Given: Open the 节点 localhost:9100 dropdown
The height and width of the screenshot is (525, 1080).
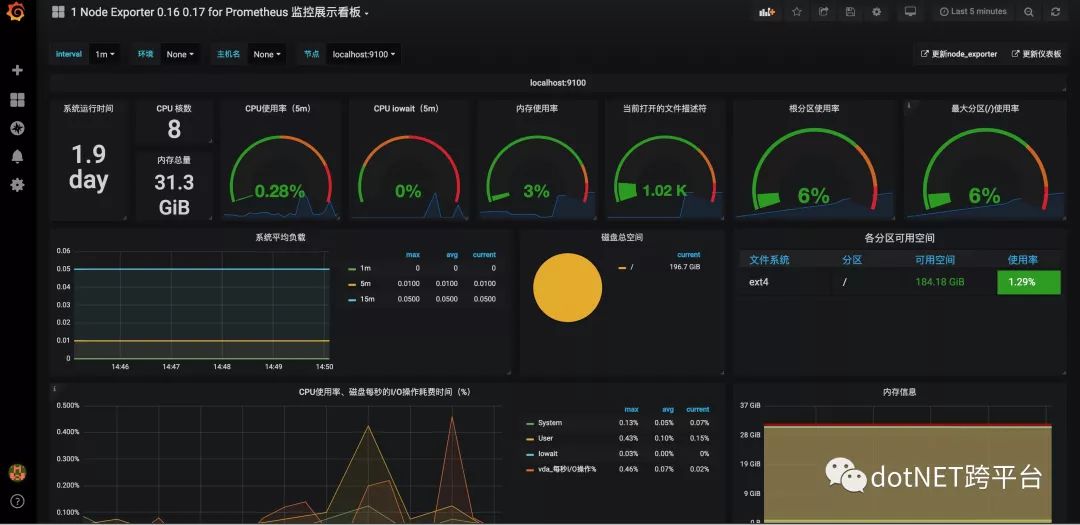Looking at the screenshot, I should pyautogui.click(x=364, y=54).
